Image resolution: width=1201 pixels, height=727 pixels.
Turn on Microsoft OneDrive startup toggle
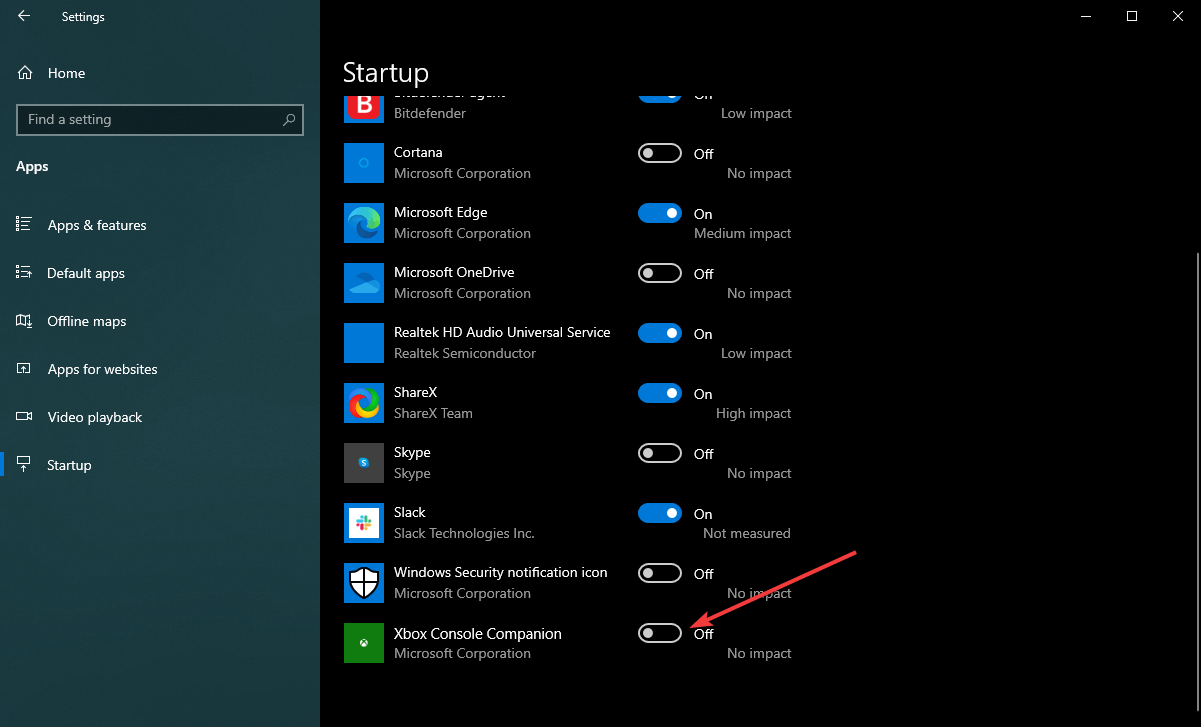pyautogui.click(x=660, y=273)
